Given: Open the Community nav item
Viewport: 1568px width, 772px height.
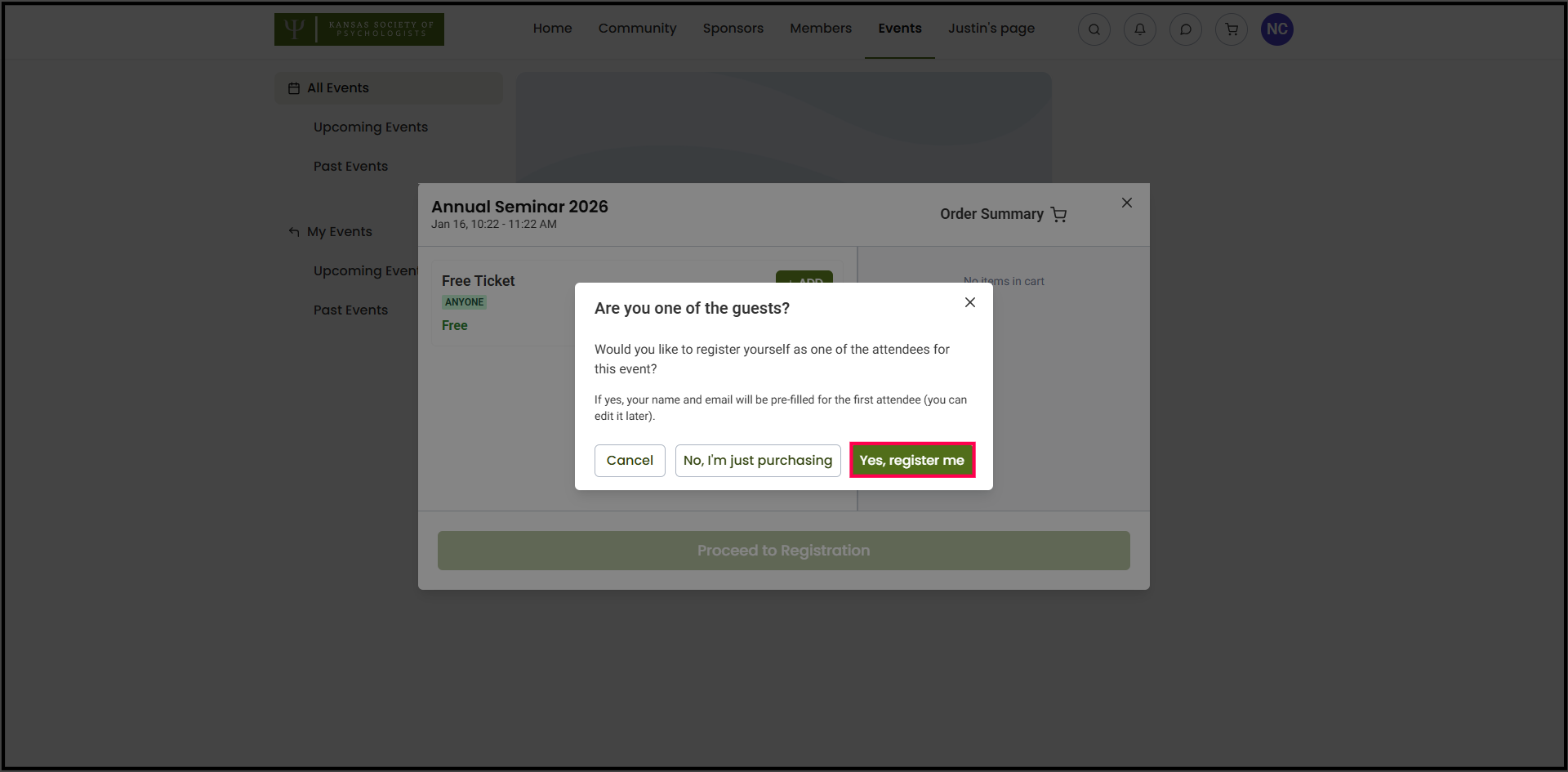Looking at the screenshot, I should click(637, 29).
